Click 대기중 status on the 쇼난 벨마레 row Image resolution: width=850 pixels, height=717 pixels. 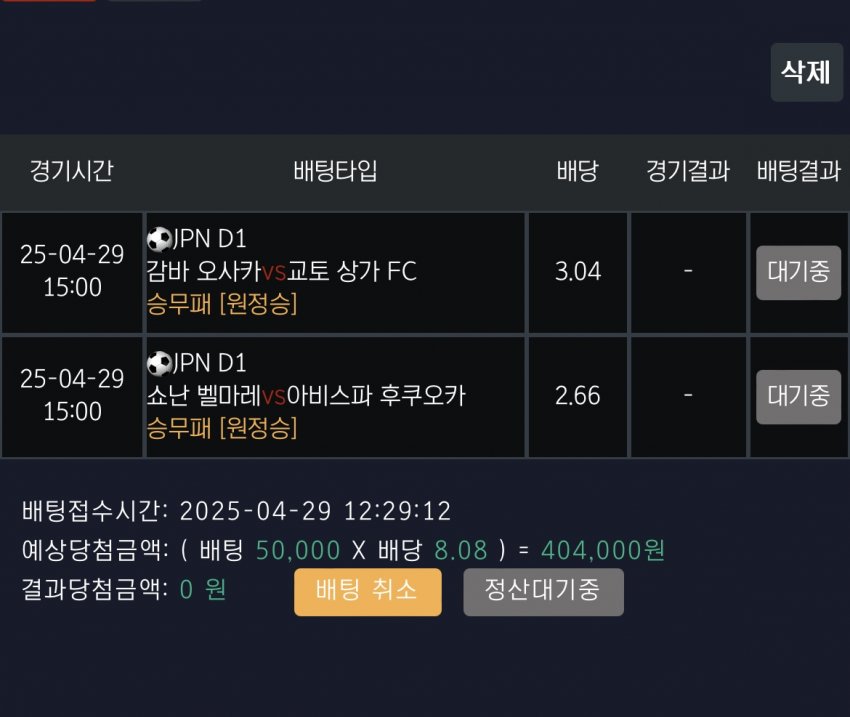798,397
